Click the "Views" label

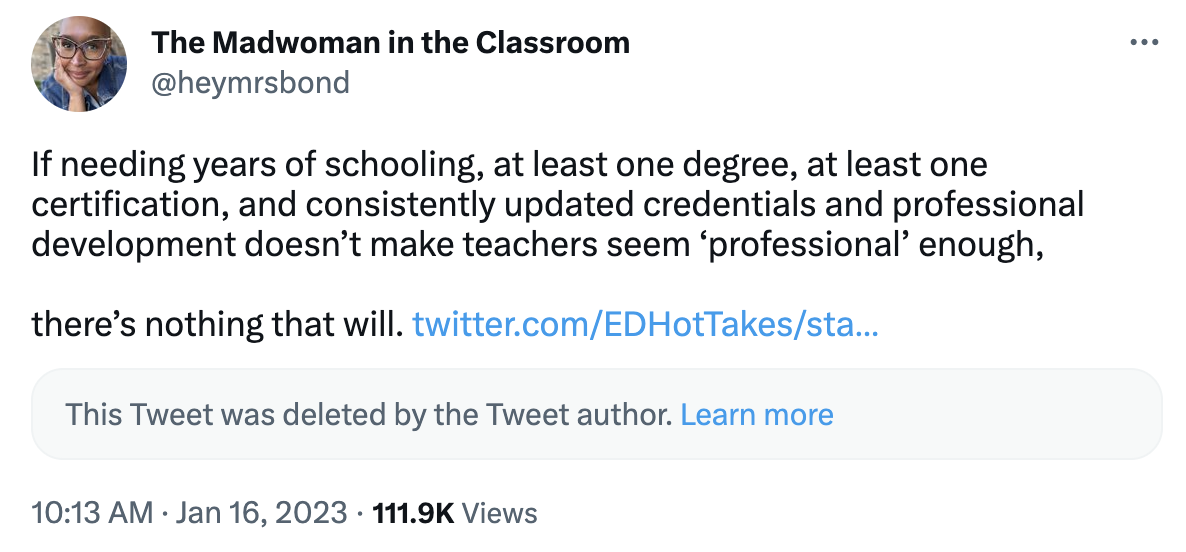coord(501,513)
